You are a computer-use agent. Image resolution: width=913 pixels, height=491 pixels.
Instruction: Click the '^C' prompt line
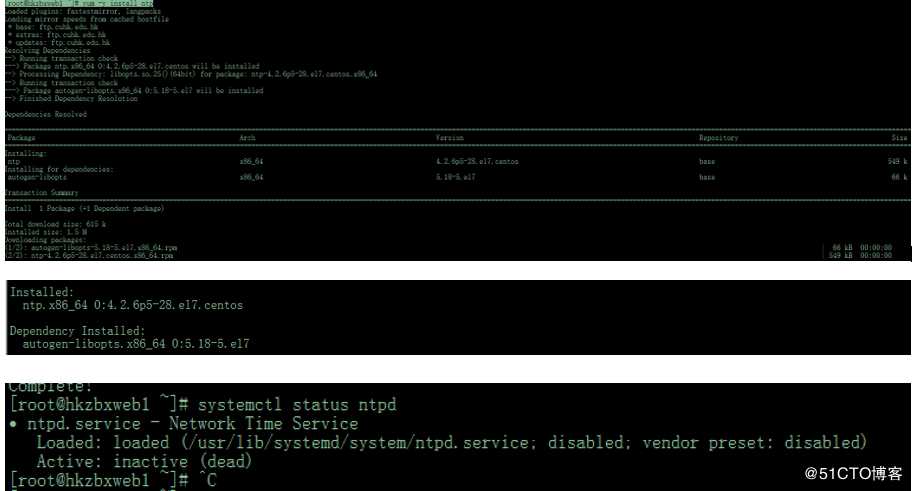[x=113, y=481]
